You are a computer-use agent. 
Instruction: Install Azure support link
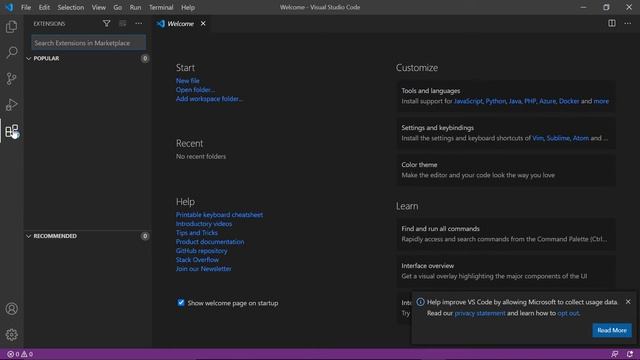click(x=547, y=101)
